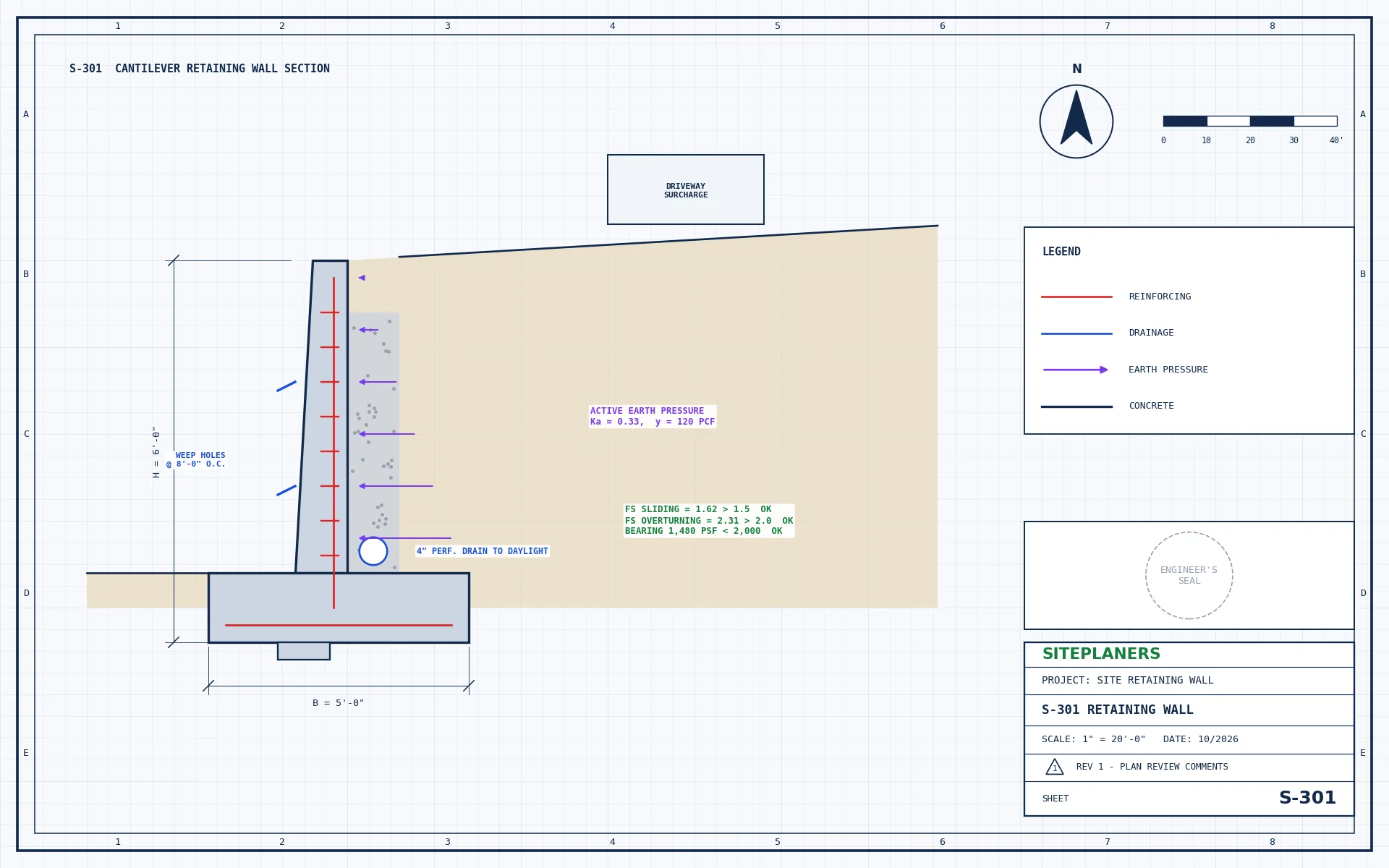Click top grid column marker 4

tap(613, 26)
